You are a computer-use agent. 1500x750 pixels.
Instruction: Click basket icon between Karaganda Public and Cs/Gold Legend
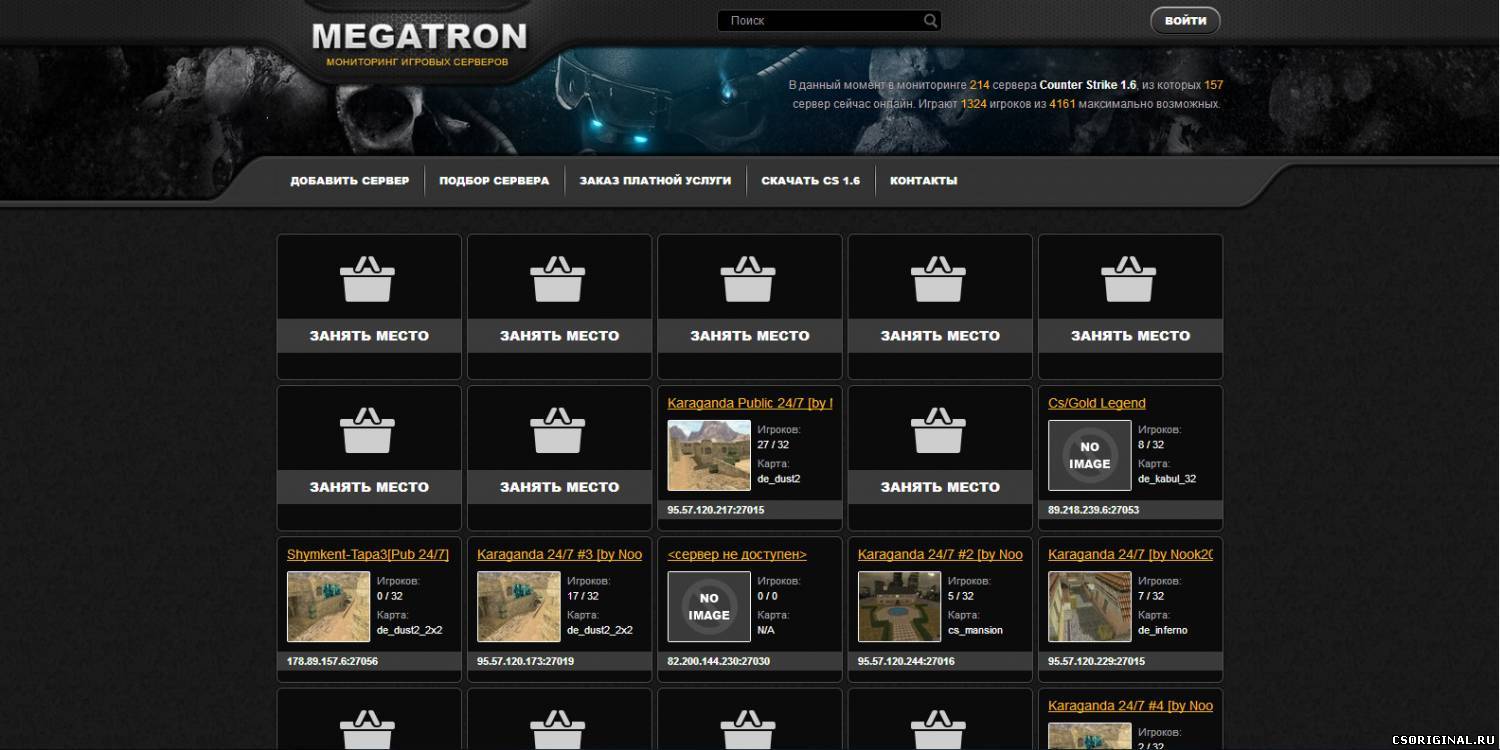tap(939, 430)
